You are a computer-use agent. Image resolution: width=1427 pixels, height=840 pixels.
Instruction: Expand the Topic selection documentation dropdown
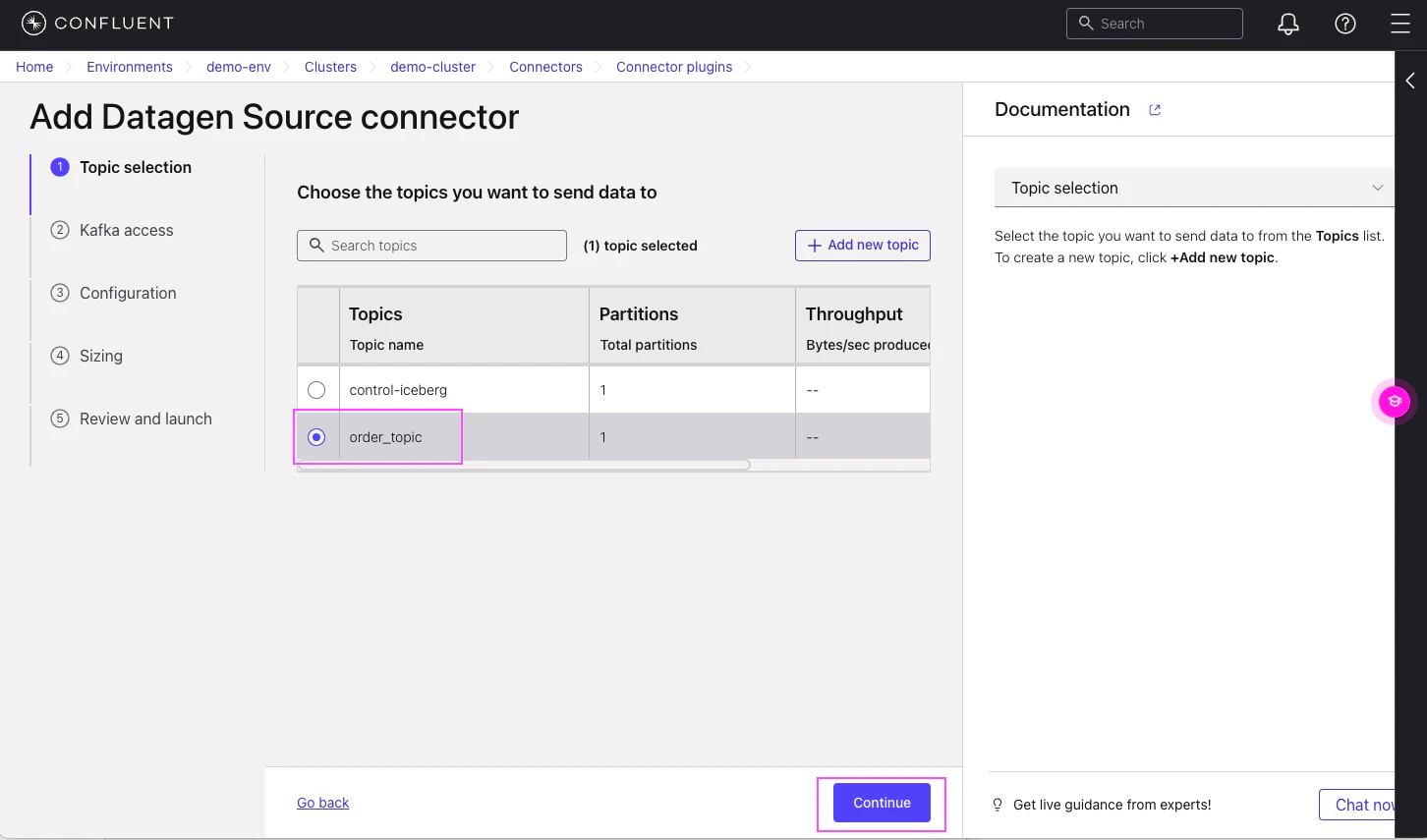click(x=1194, y=188)
